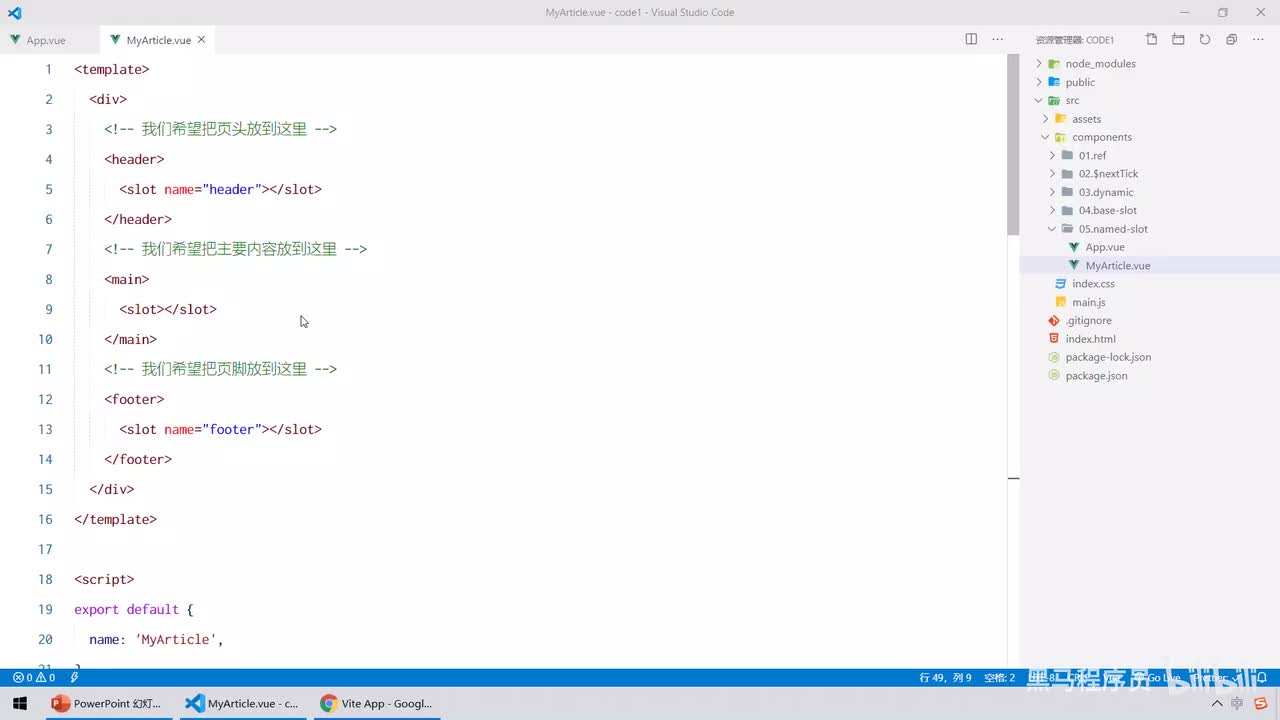Collapse the 05.named-slot folder

tap(1113, 229)
